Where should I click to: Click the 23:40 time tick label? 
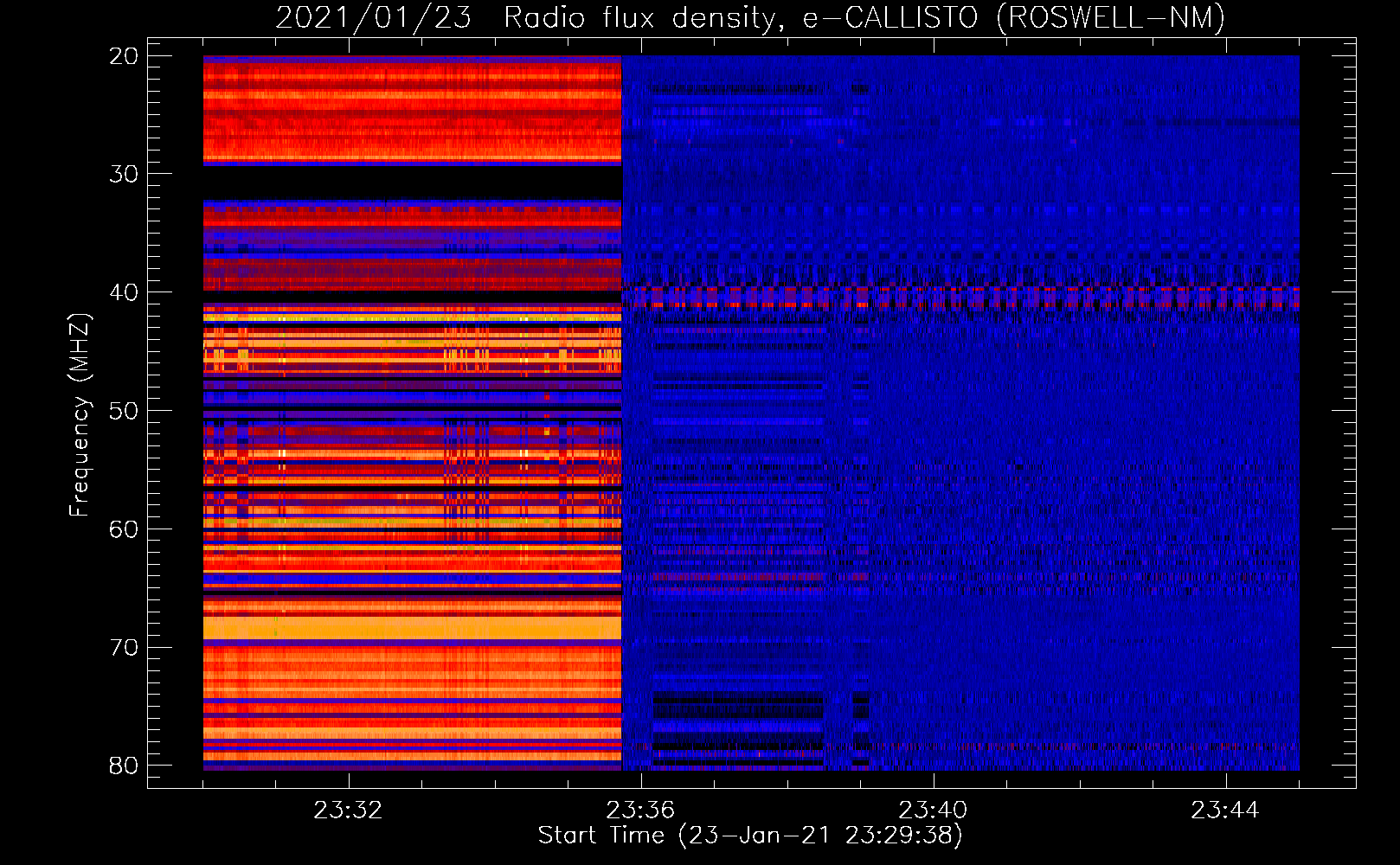coord(933,810)
